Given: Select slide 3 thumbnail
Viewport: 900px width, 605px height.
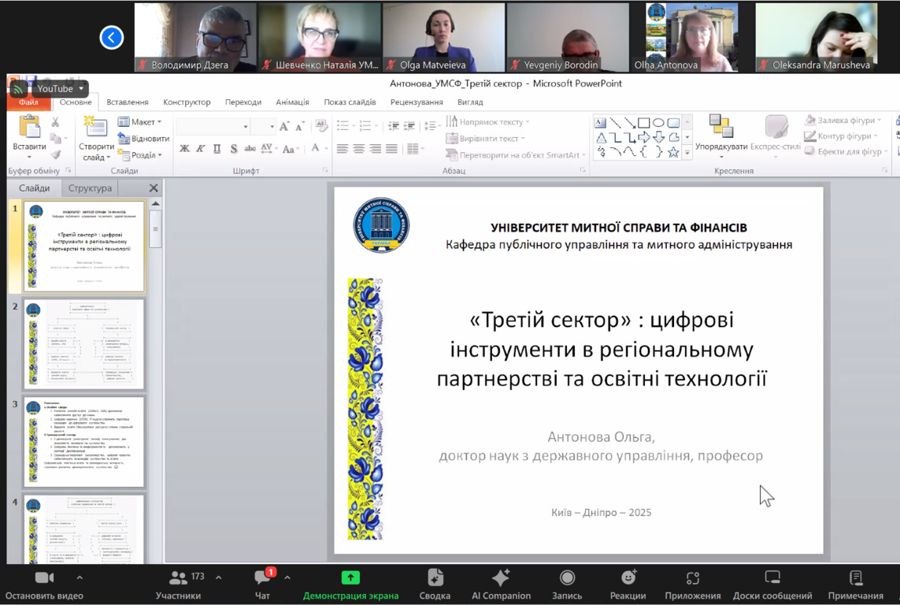Looking at the screenshot, I should coord(84,442).
